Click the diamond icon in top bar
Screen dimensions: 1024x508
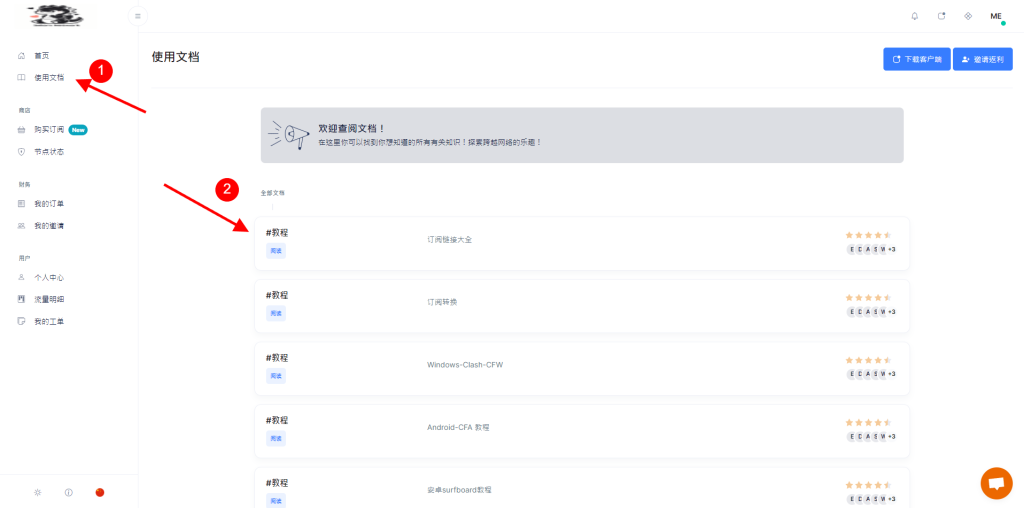click(x=968, y=16)
